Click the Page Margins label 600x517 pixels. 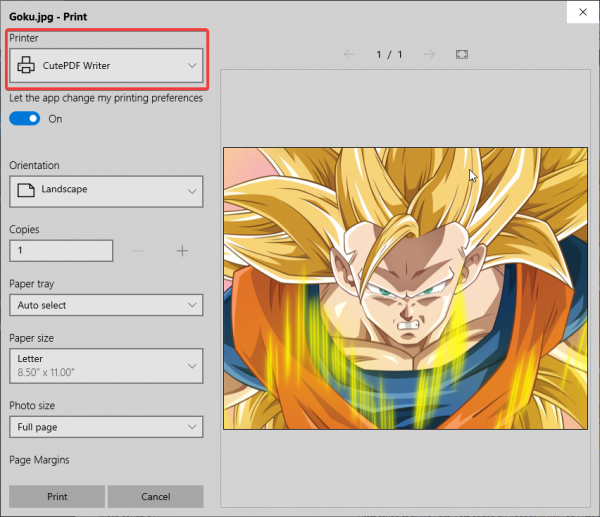pyautogui.click(x=40, y=460)
